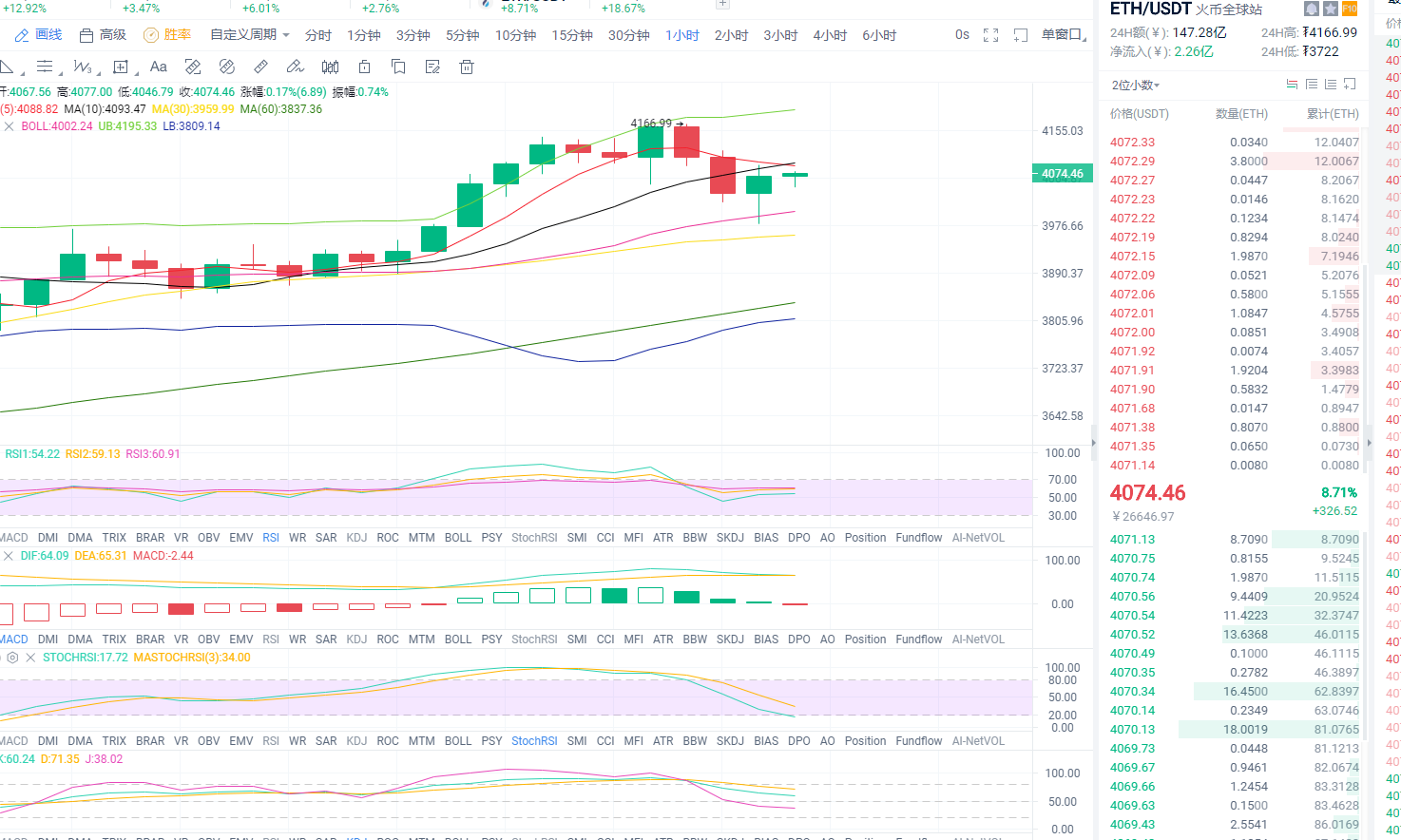Open the F10 info badge

coord(1350,9)
